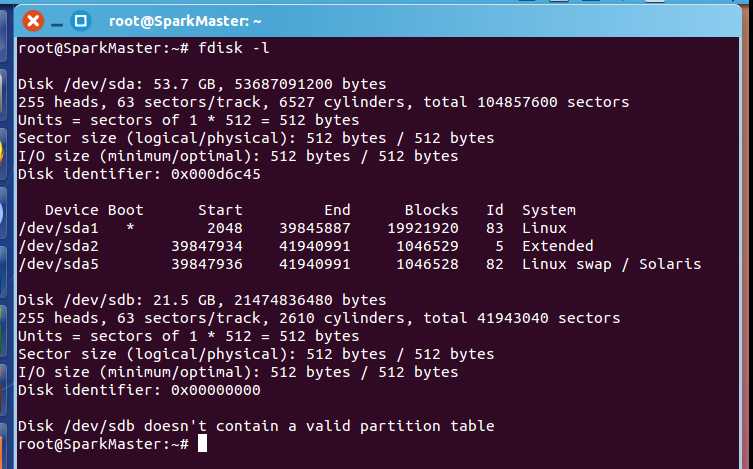Screen dimensions: 753x469
Task: Click '41940991' in the /dev/sda5 row
Action: [315, 264]
